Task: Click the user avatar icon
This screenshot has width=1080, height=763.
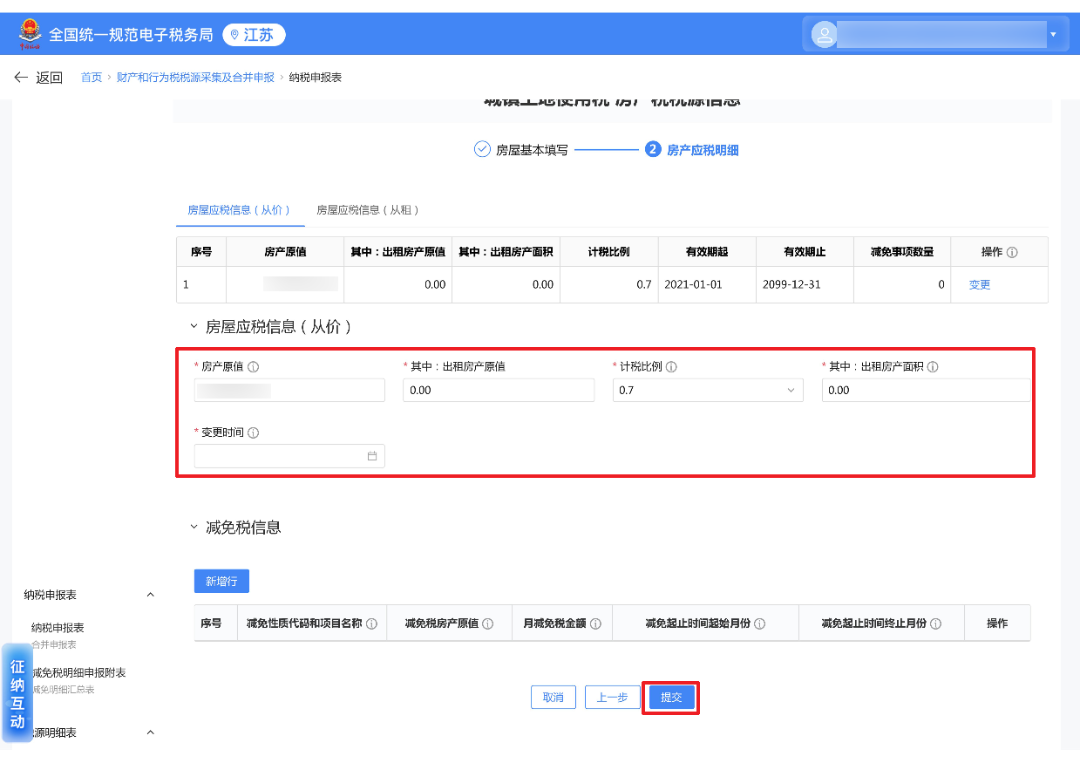Action: (x=824, y=34)
